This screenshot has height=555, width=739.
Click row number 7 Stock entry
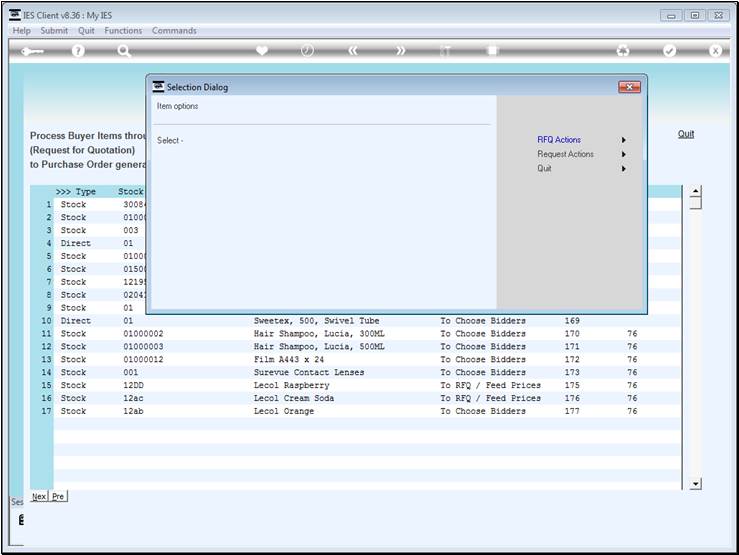[x=49, y=282]
